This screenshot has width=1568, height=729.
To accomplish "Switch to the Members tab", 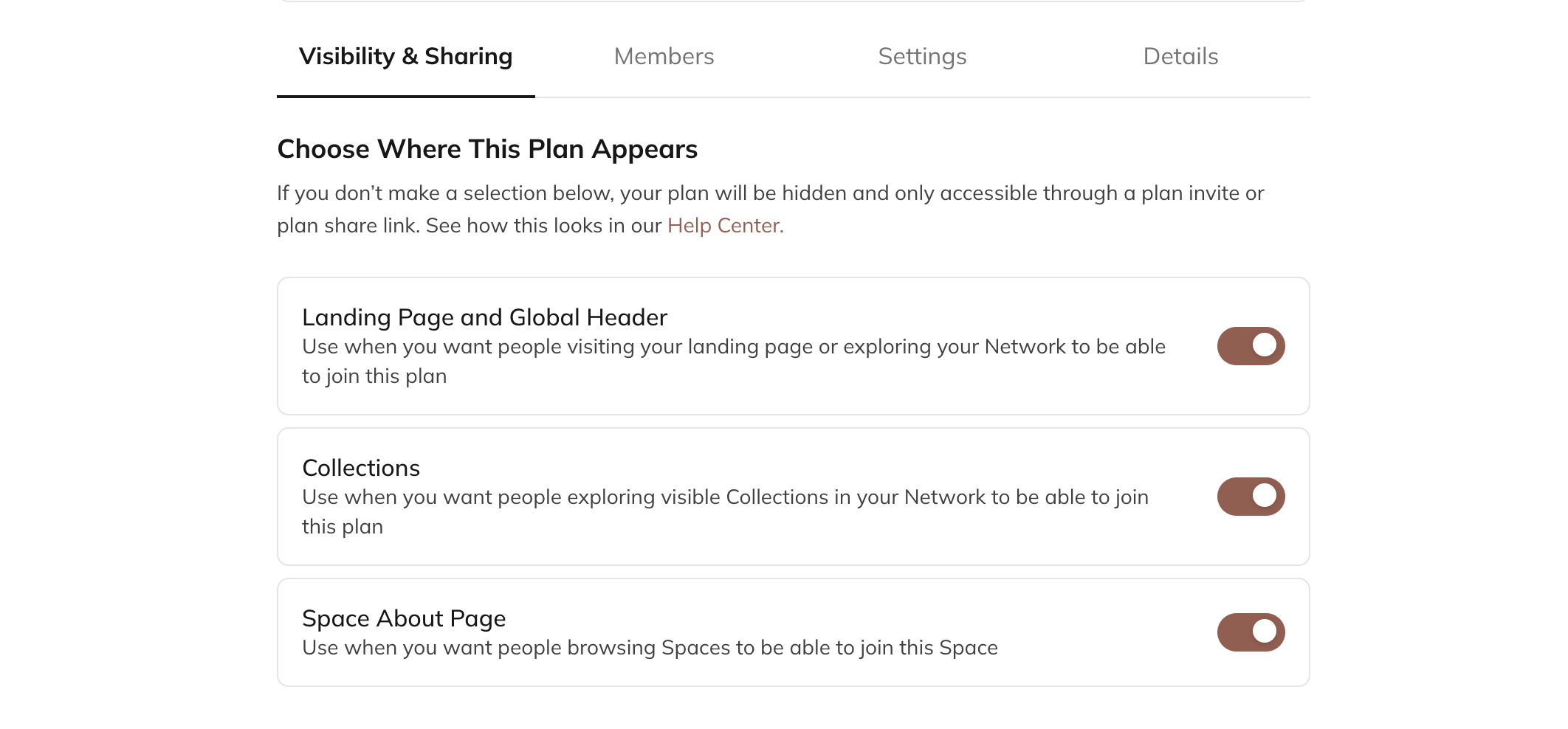I will coord(663,56).
